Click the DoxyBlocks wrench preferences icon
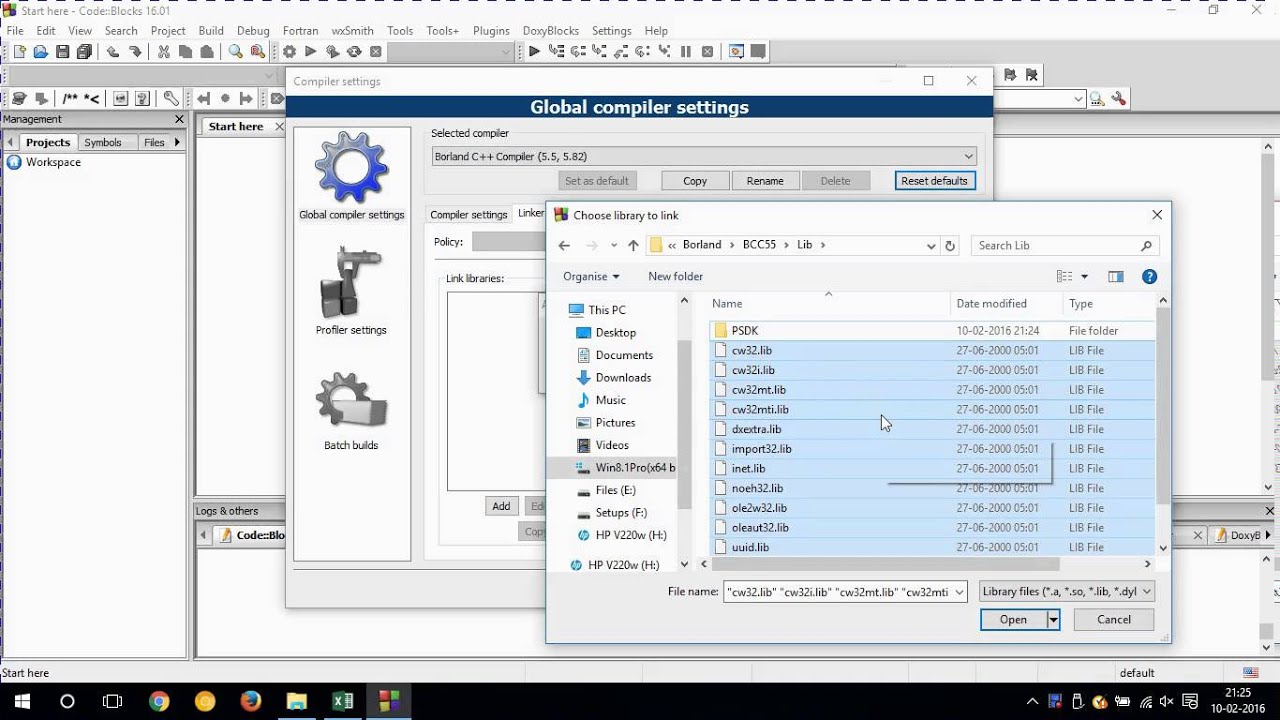Viewport: 1280px width, 720px height. (x=171, y=98)
